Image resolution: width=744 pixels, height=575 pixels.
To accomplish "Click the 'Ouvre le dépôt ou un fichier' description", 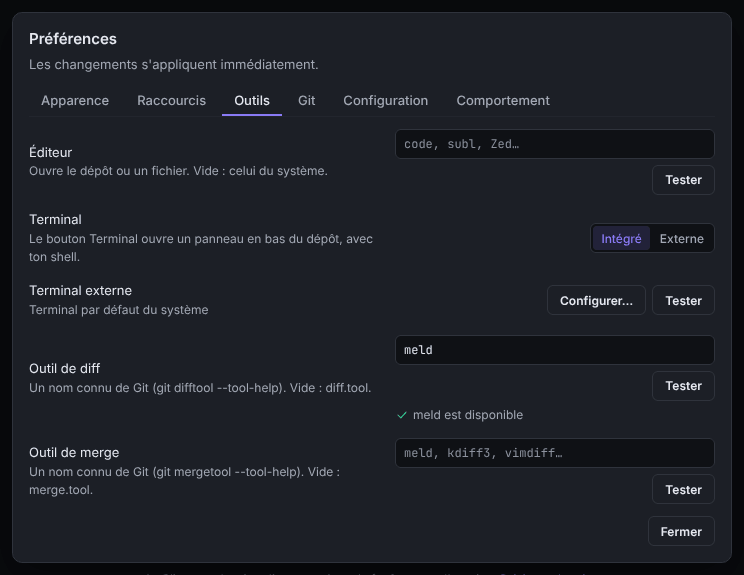I will 178,171.
